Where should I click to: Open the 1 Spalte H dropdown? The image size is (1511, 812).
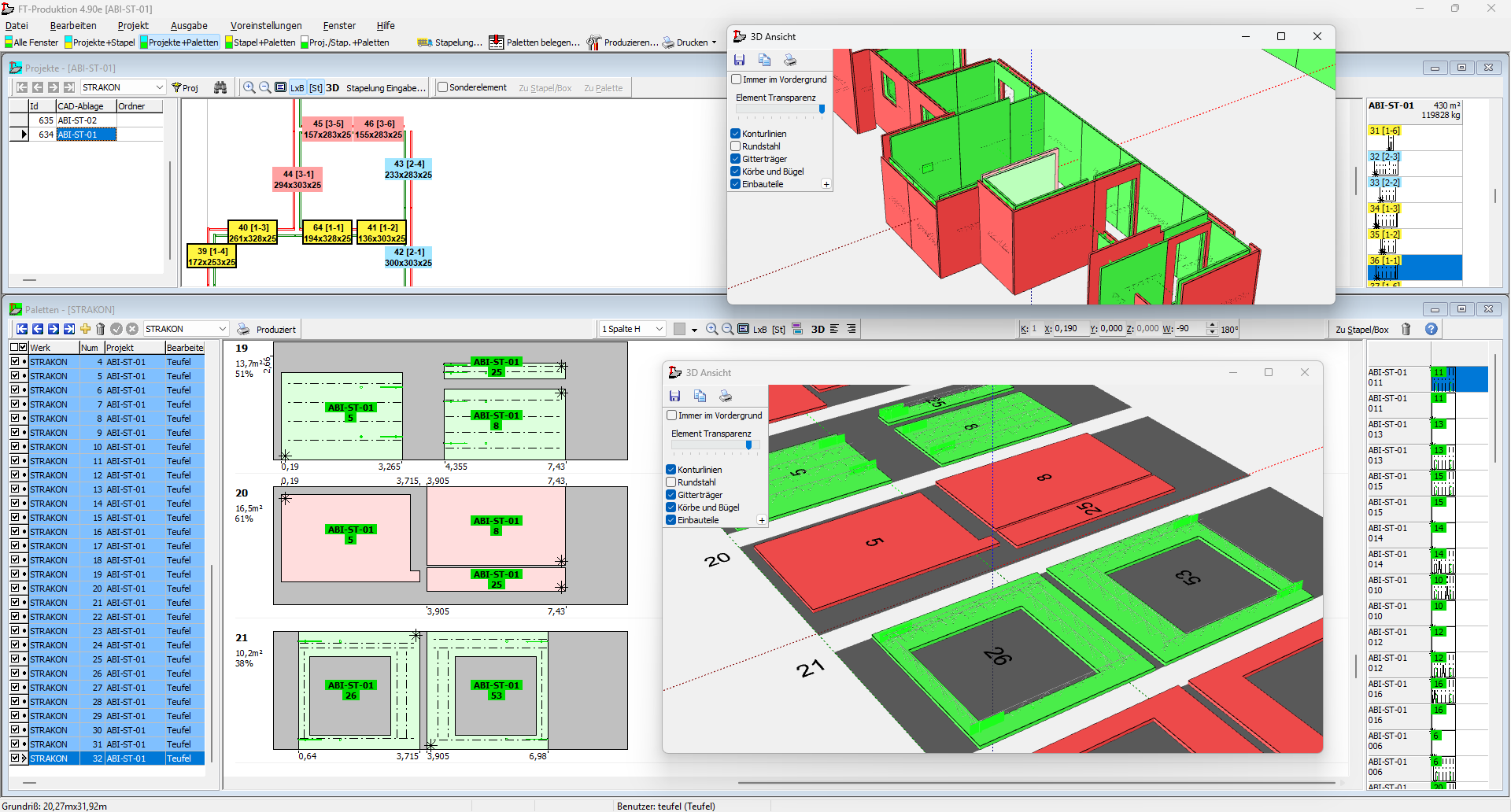click(659, 329)
